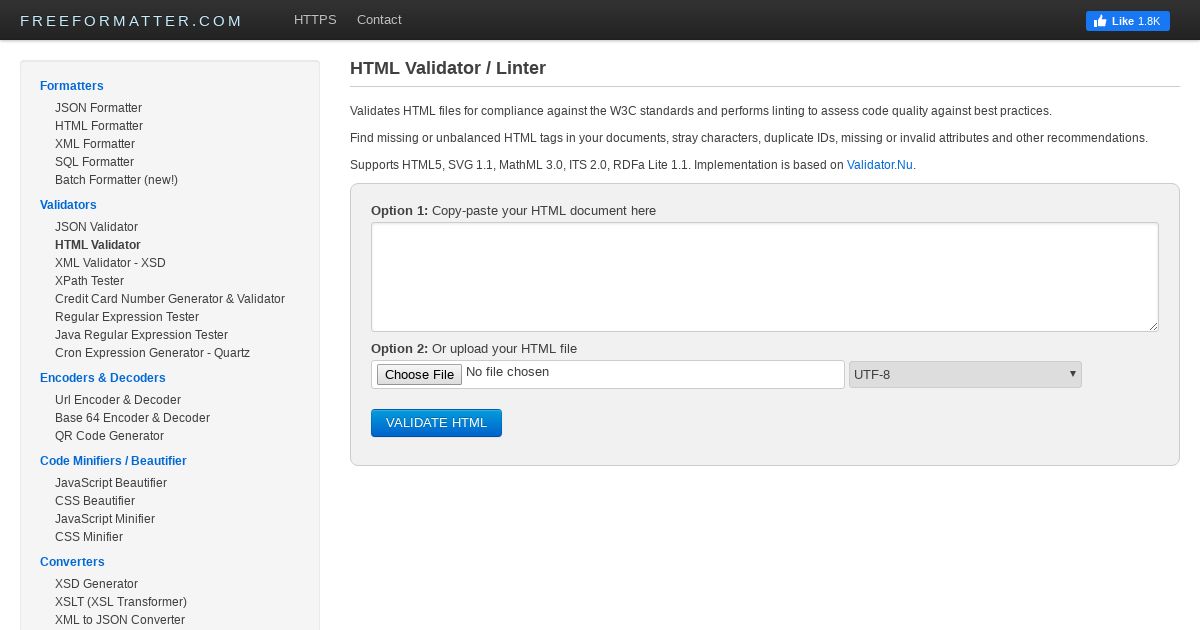Open HTML Formatter
The width and height of the screenshot is (1200, 630).
99,126
